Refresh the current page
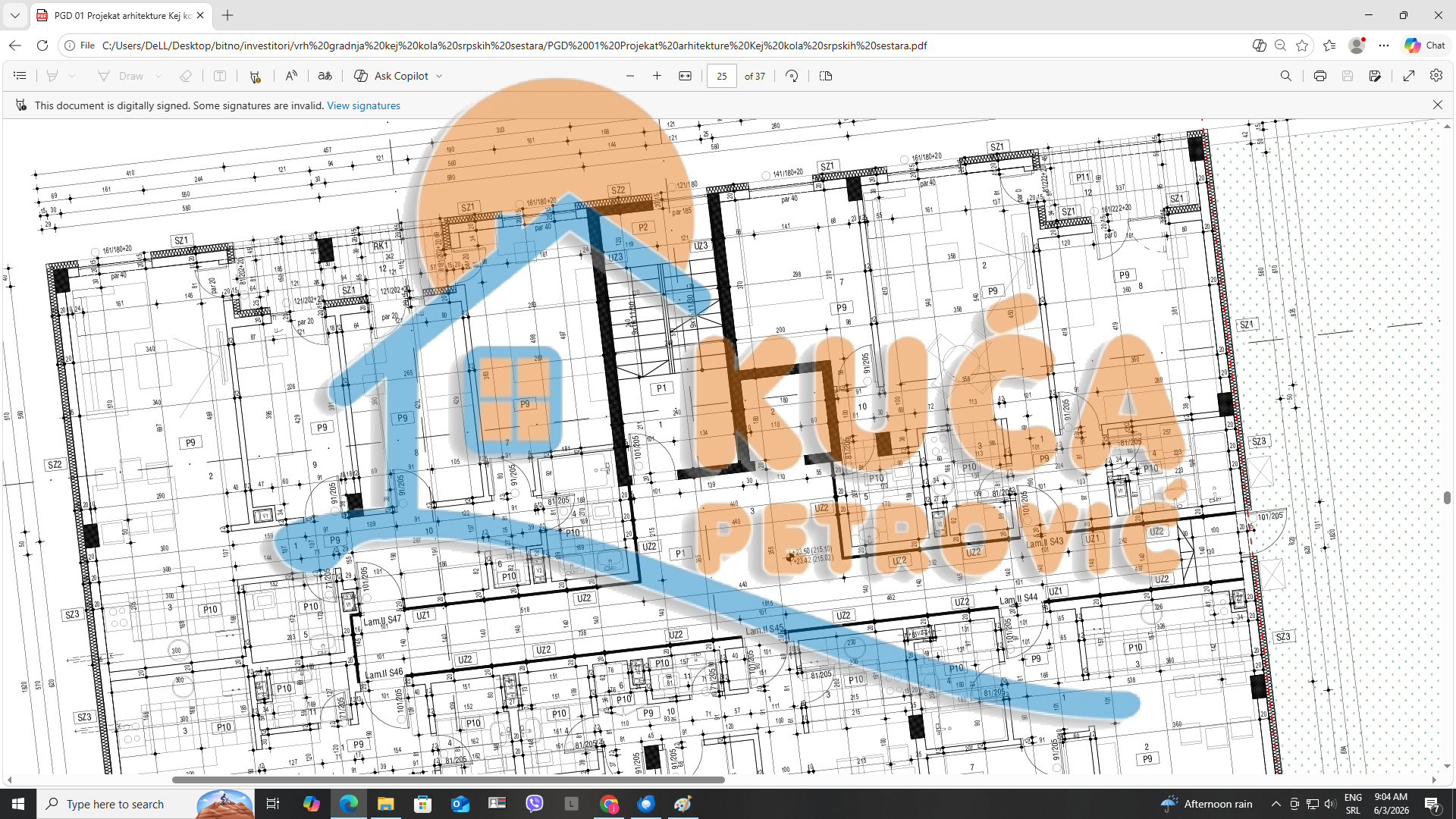The width and height of the screenshot is (1456, 819). [x=42, y=45]
